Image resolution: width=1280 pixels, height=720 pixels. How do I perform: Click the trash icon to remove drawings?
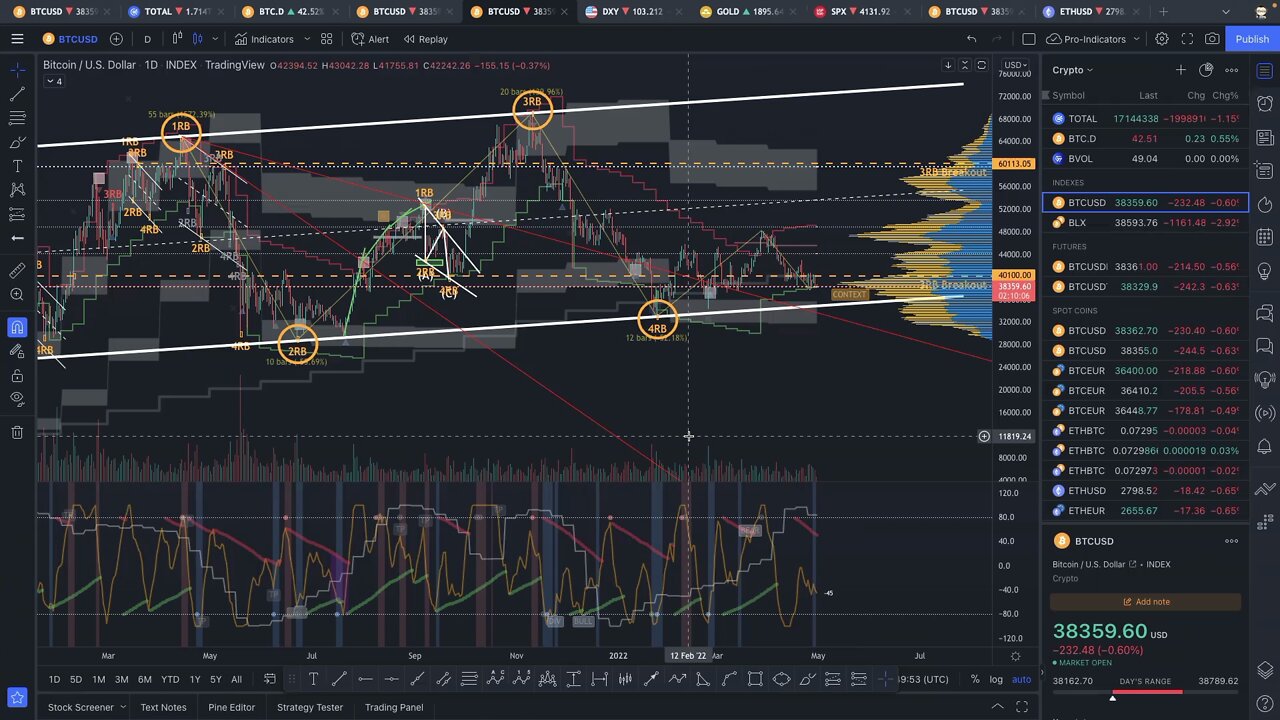pos(17,432)
